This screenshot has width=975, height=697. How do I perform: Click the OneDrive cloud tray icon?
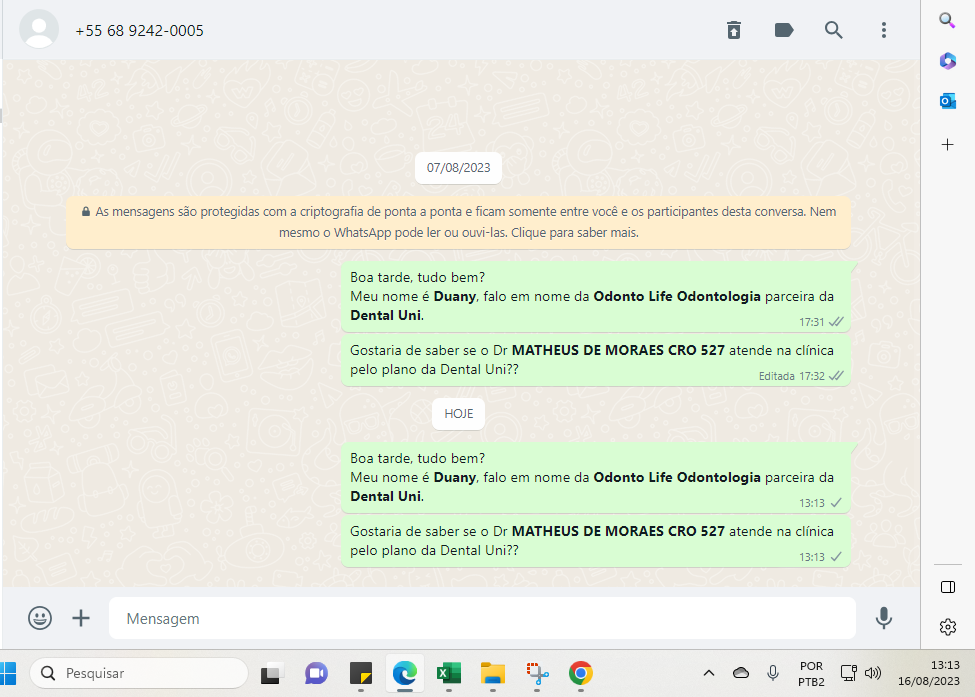741,673
